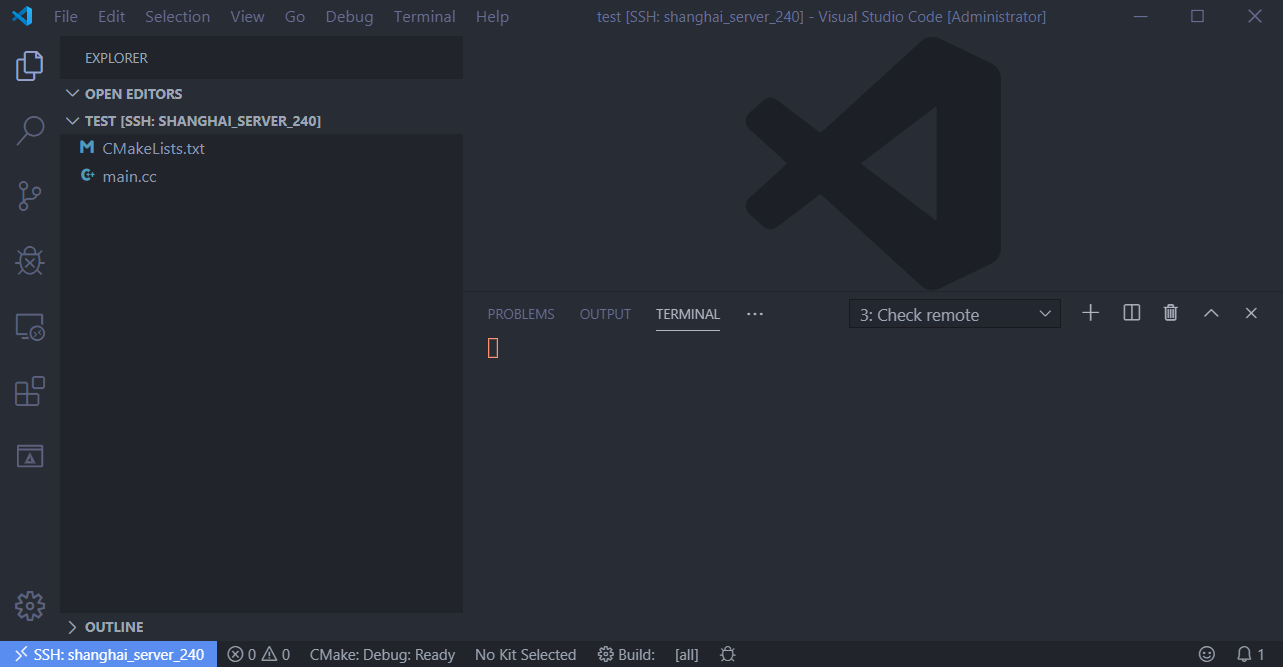Click the terminal cursor to focus terminal
The image size is (1283, 667).
pyautogui.click(x=493, y=347)
